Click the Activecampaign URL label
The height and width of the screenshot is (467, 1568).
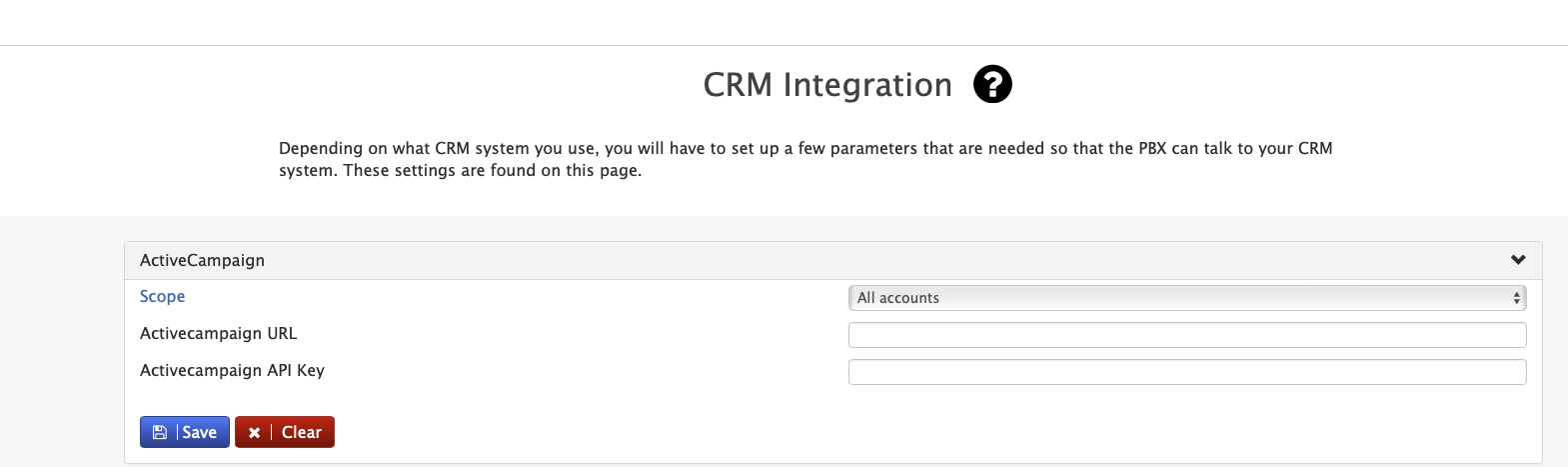(218, 333)
